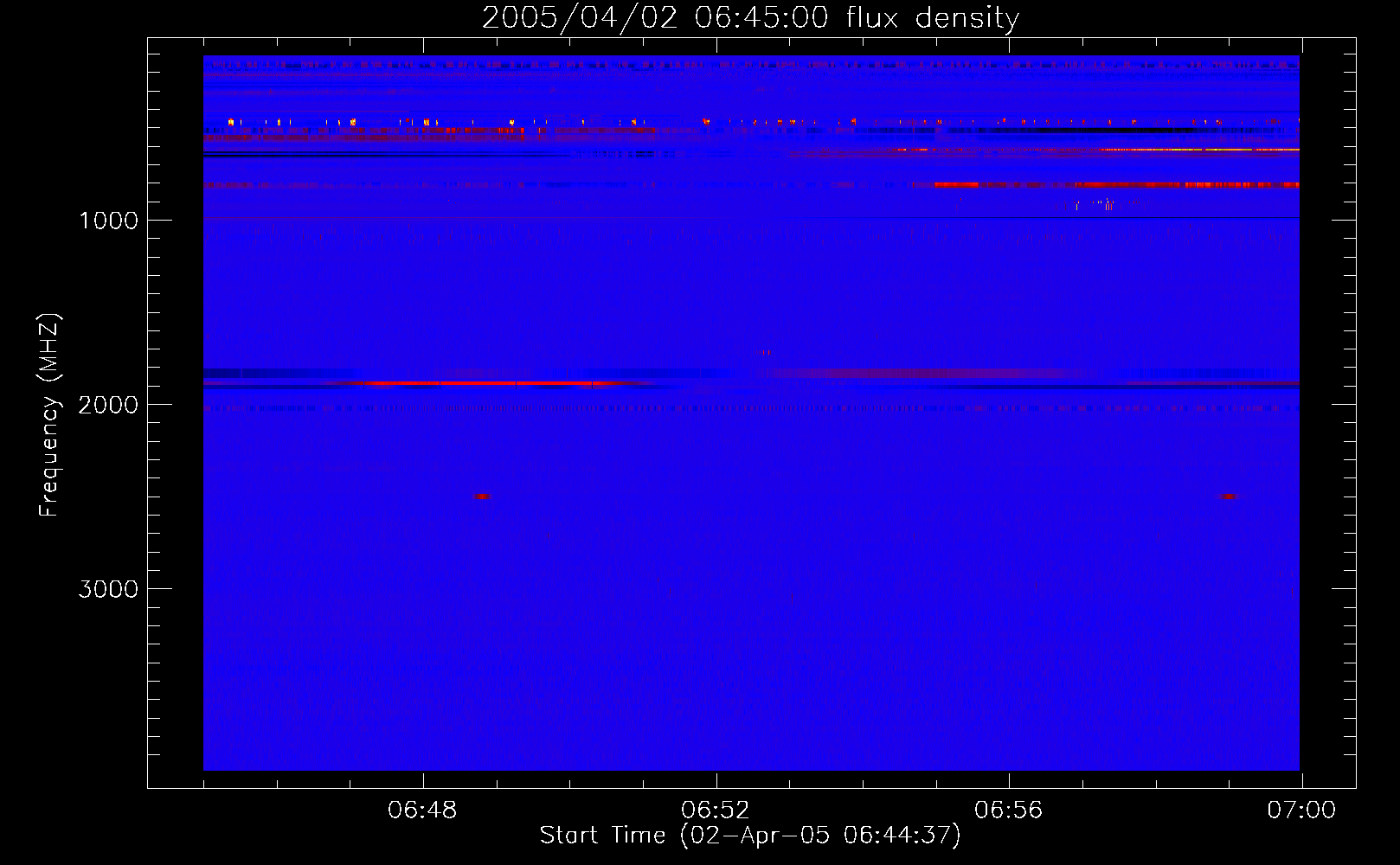The width and height of the screenshot is (1400, 865).
Task: Click the 3000 frequency tick label
Action: (x=108, y=589)
